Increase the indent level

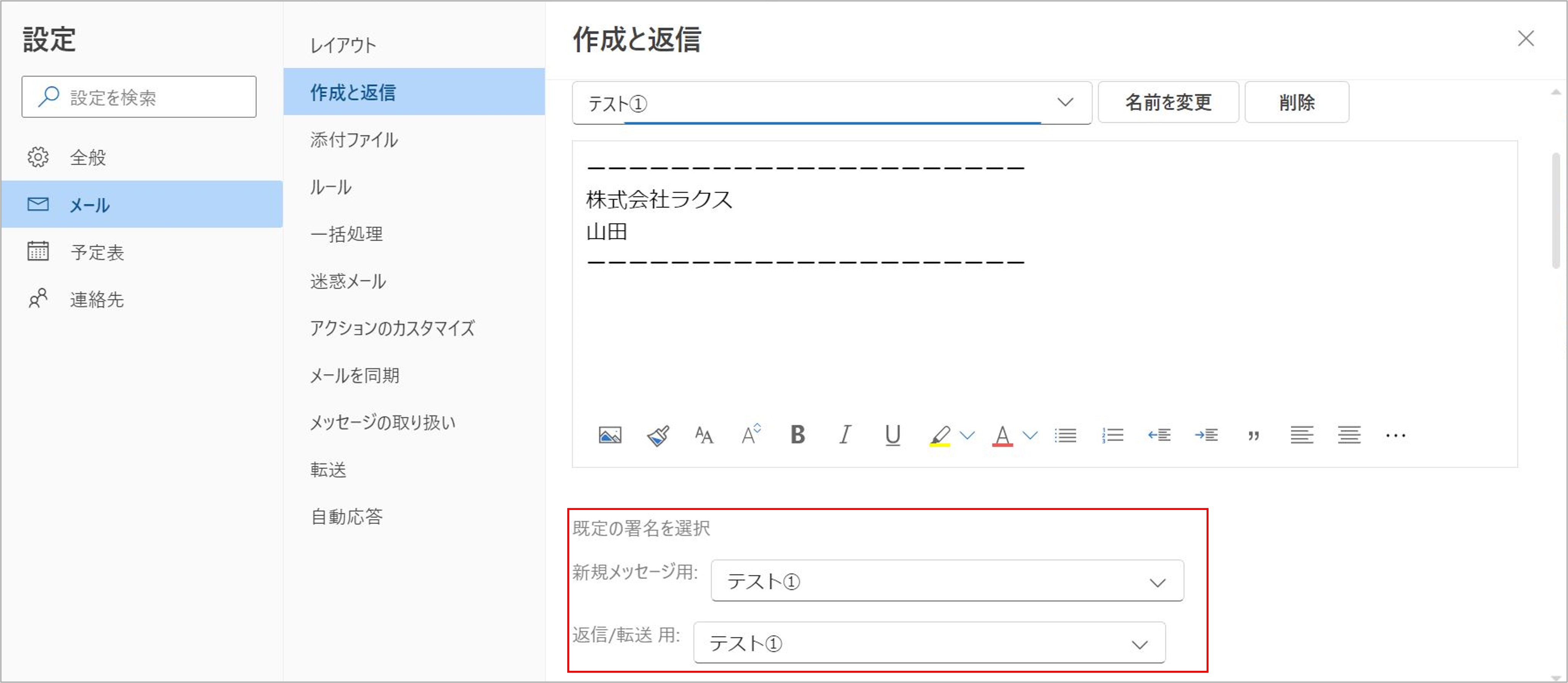pos(1207,435)
